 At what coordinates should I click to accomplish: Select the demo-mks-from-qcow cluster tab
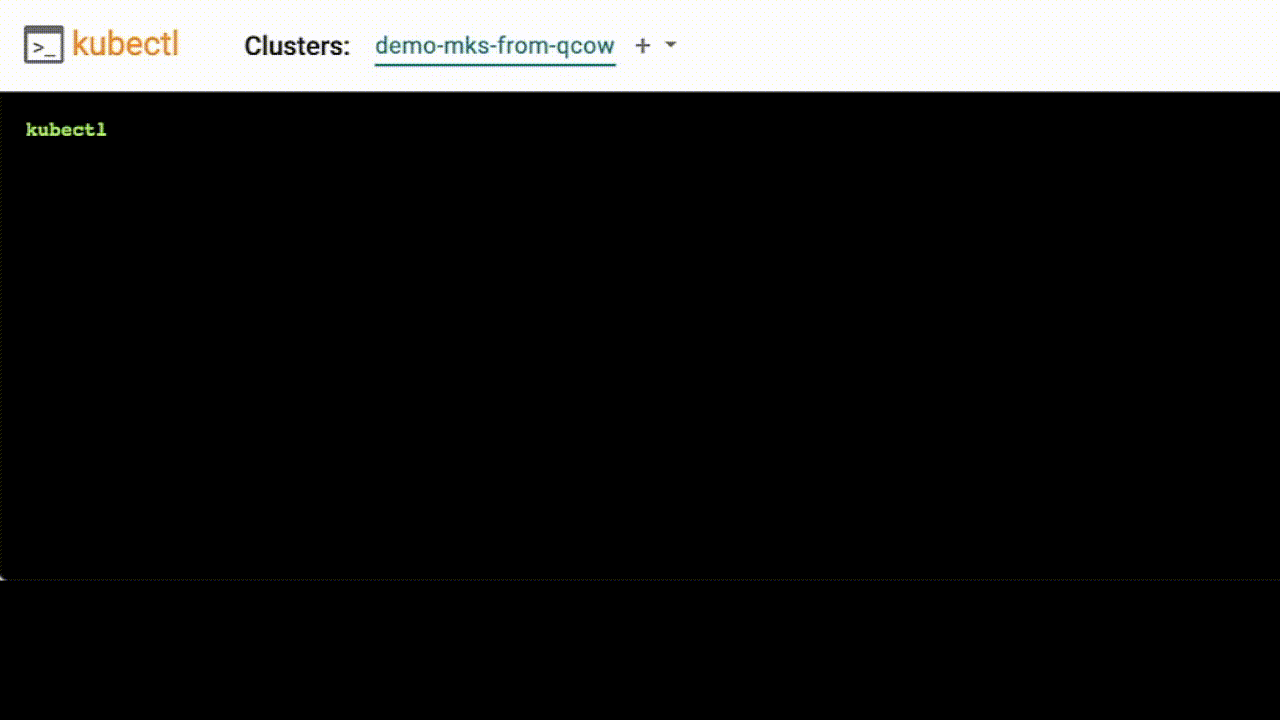[x=495, y=46]
